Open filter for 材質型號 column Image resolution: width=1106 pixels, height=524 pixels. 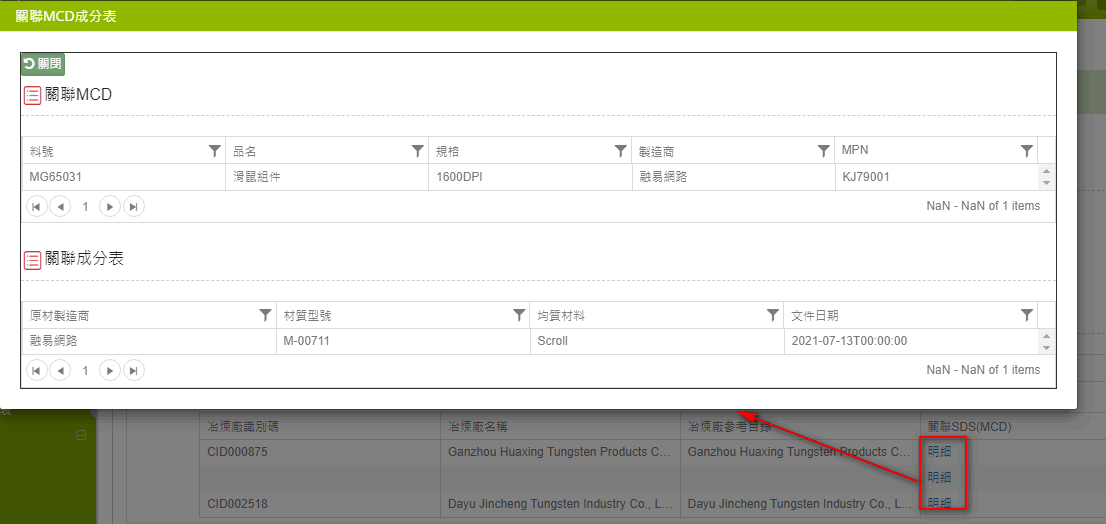coord(519,315)
